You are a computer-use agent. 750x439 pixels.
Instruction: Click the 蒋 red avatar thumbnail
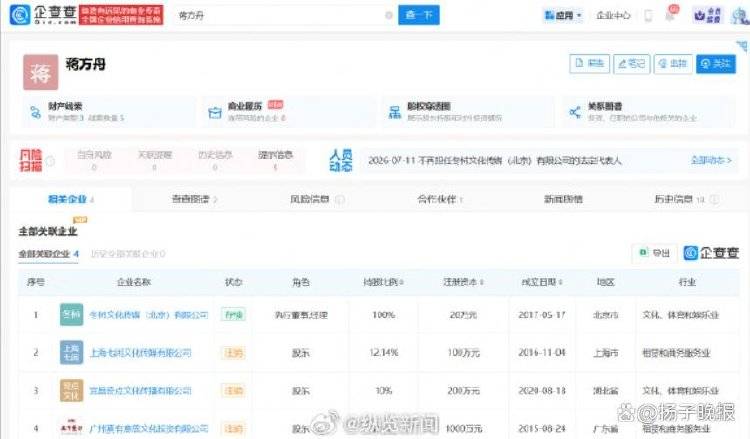click(x=41, y=72)
